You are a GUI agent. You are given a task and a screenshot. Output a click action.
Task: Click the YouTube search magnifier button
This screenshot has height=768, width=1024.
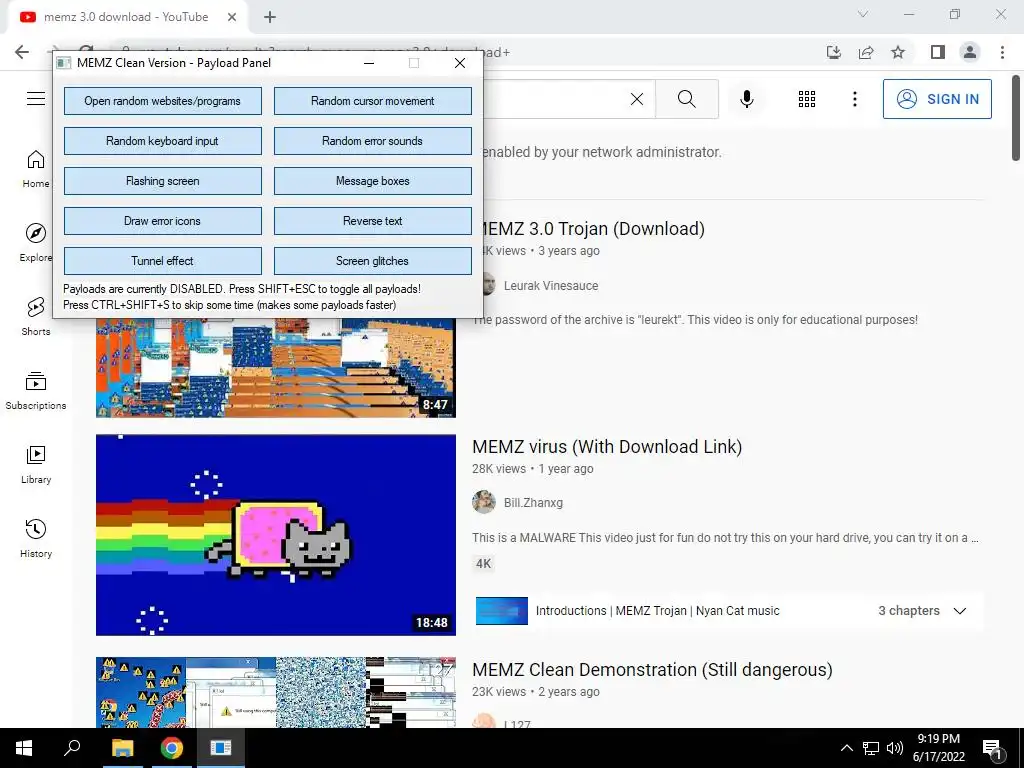coord(686,99)
